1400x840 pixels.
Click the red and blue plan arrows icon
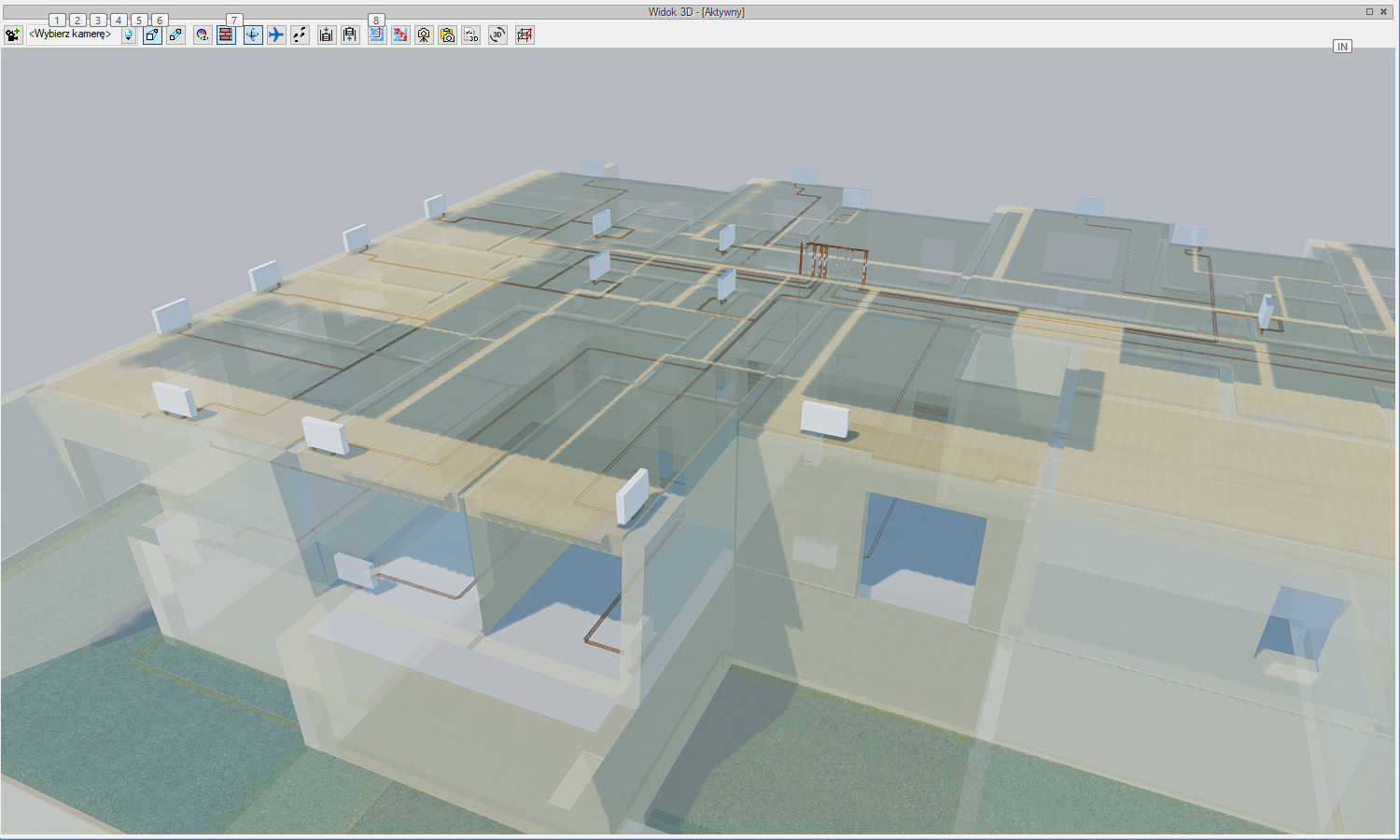coord(400,35)
